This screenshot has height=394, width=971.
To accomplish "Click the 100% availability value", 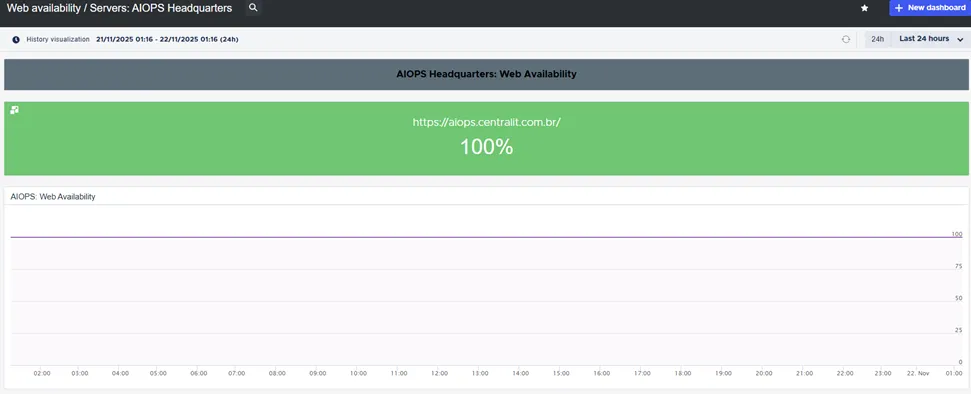I will click(487, 147).
